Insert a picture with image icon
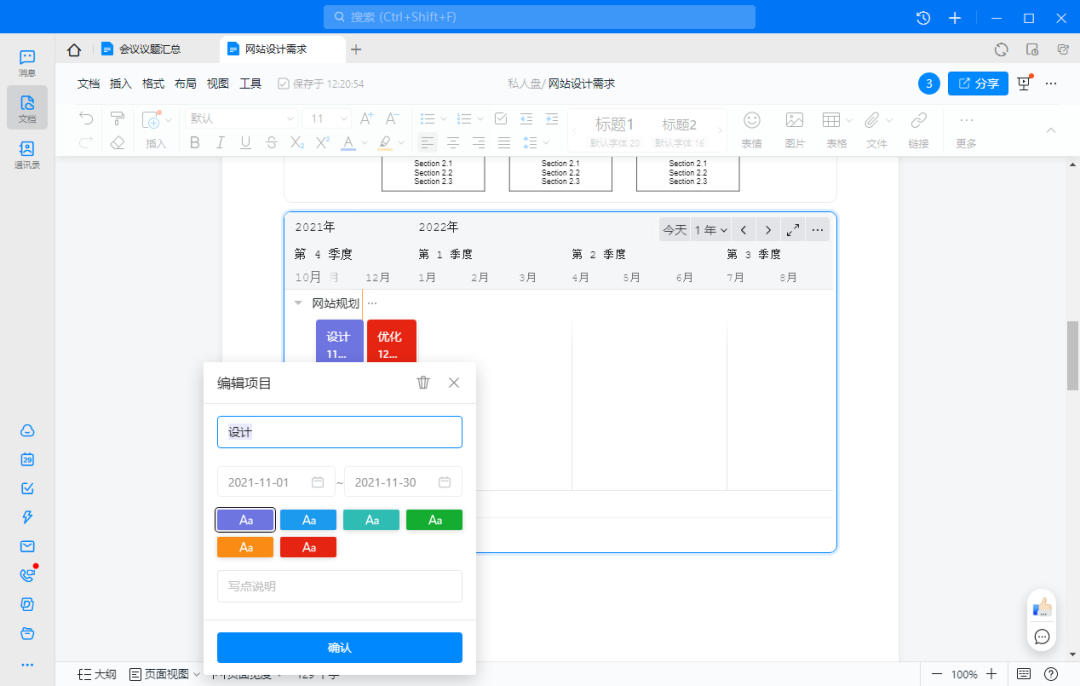The width and height of the screenshot is (1080, 686). pyautogui.click(x=794, y=121)
